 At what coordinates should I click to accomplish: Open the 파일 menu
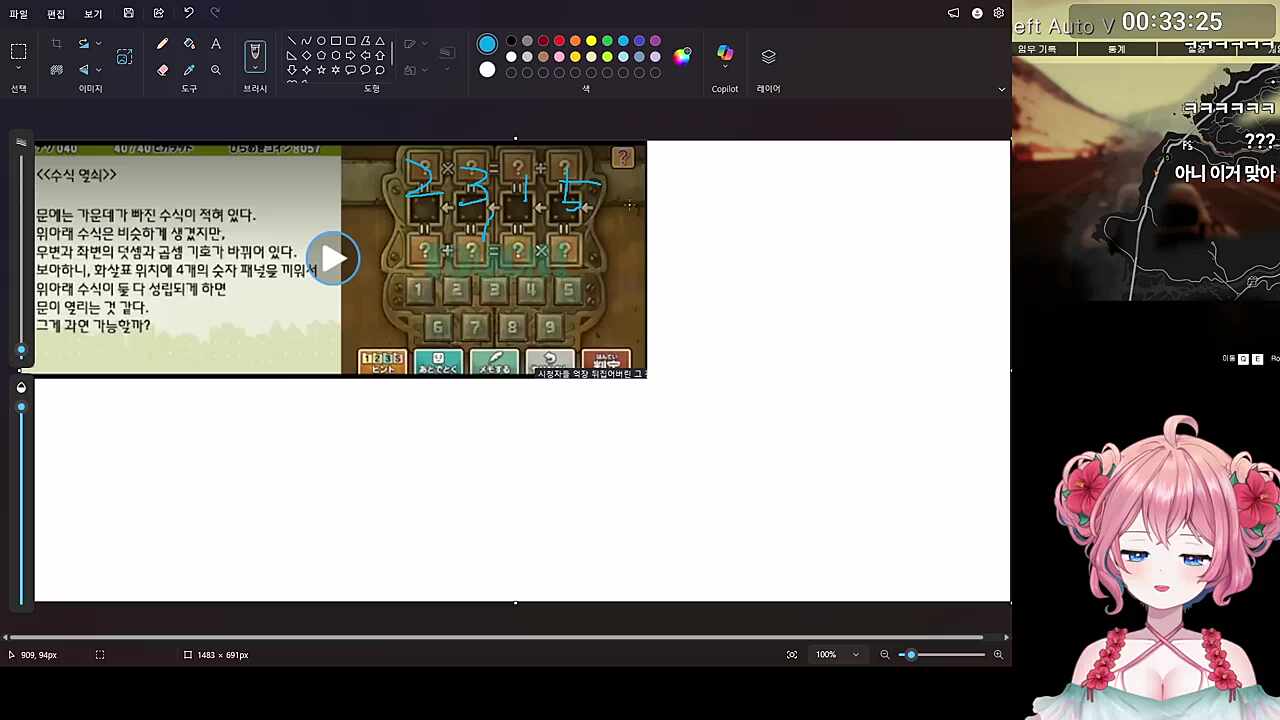tap(19, 14)
